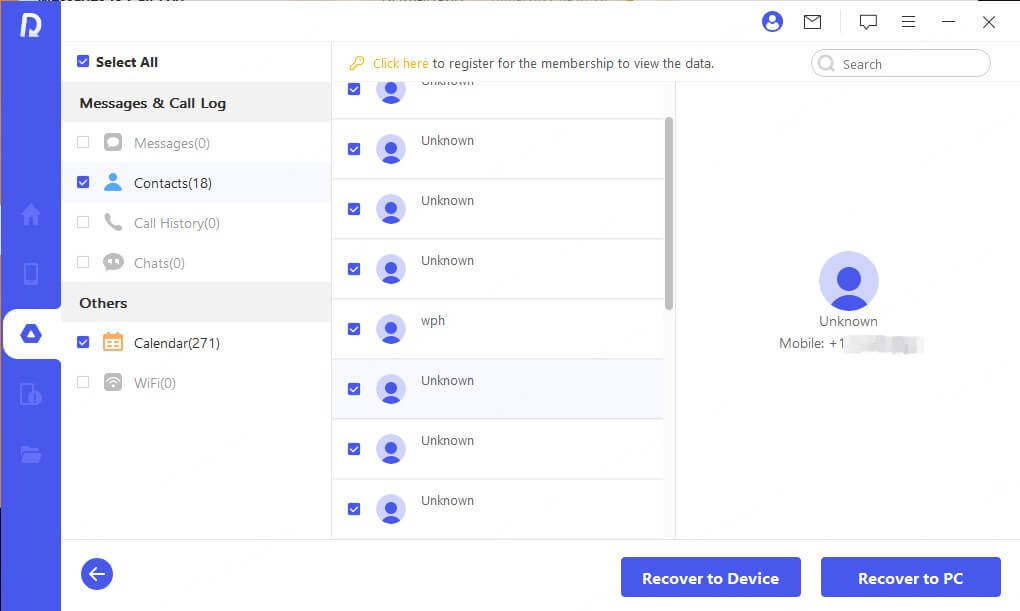The image size is (1020, 611).
Task: Uncheck the Select All checkbox
Action: (82, 61)
